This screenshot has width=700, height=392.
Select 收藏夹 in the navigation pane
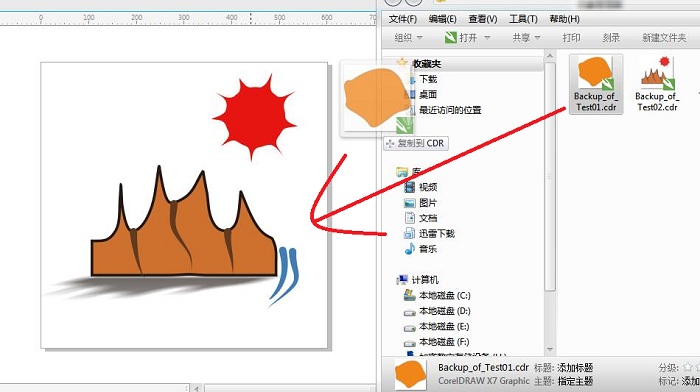[x=427, y=64]
